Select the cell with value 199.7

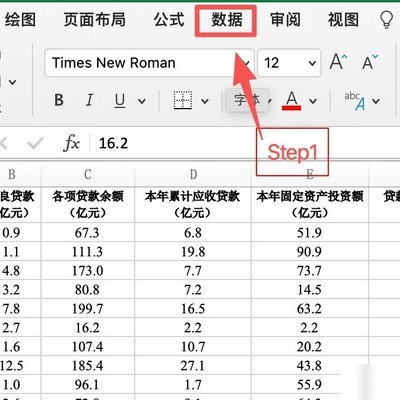tap(87, 308)
